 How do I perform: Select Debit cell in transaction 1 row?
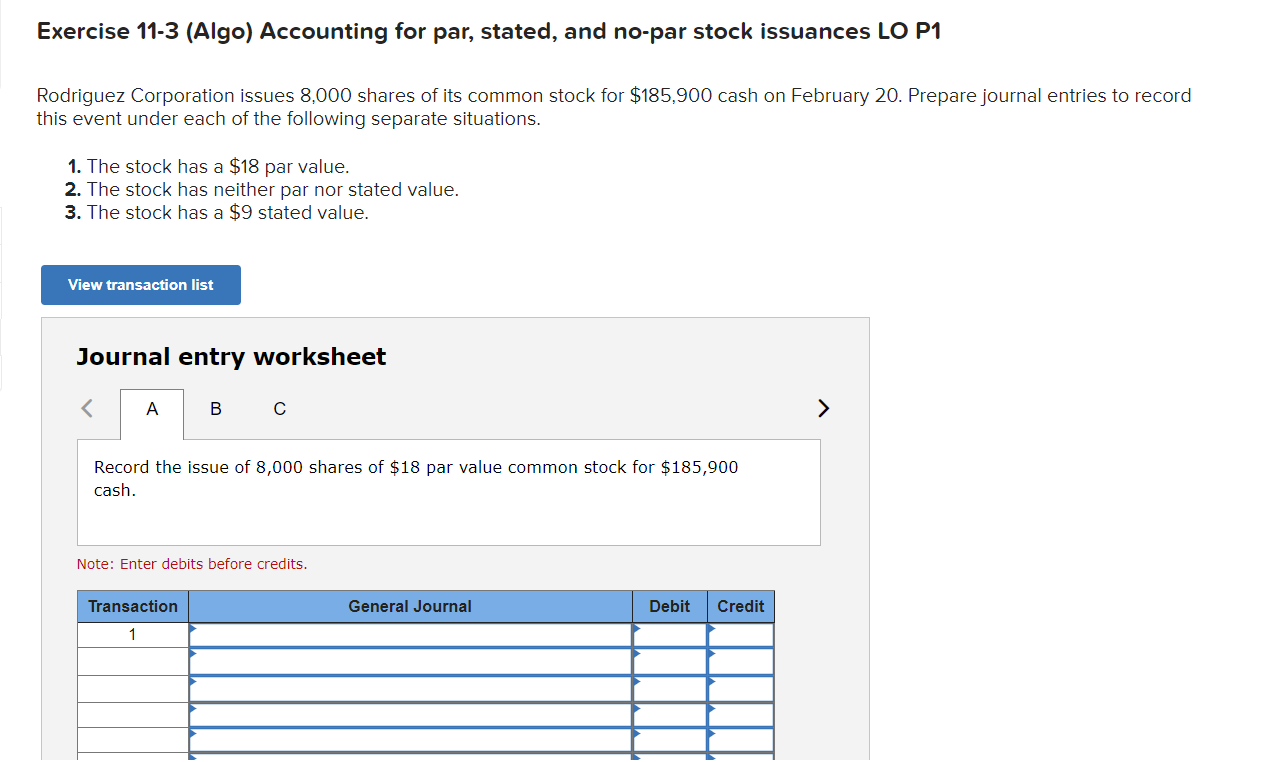[x=670, y=635]
